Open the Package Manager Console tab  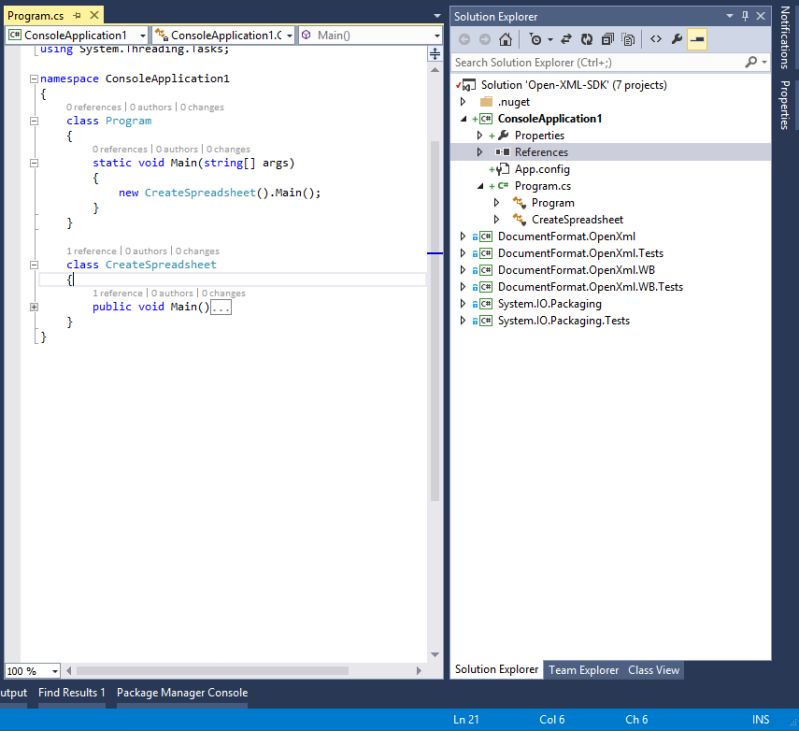182,693
